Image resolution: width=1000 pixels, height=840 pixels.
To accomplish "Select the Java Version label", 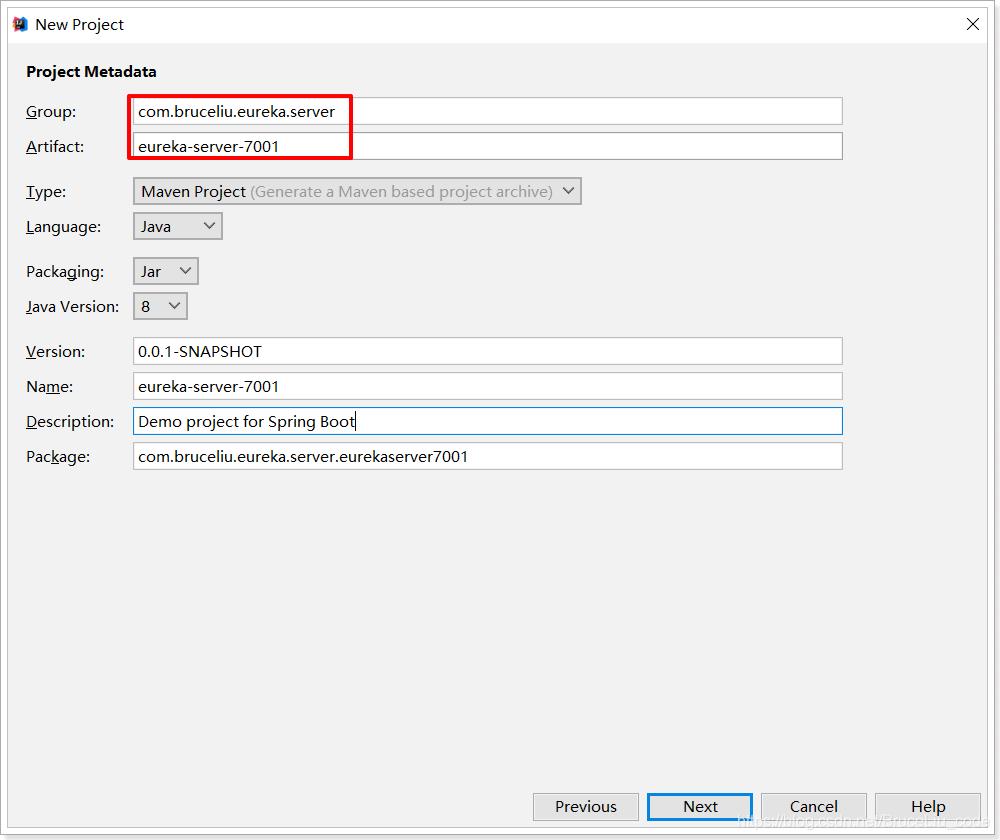I will pyautogui.click(x=72, y=307).
